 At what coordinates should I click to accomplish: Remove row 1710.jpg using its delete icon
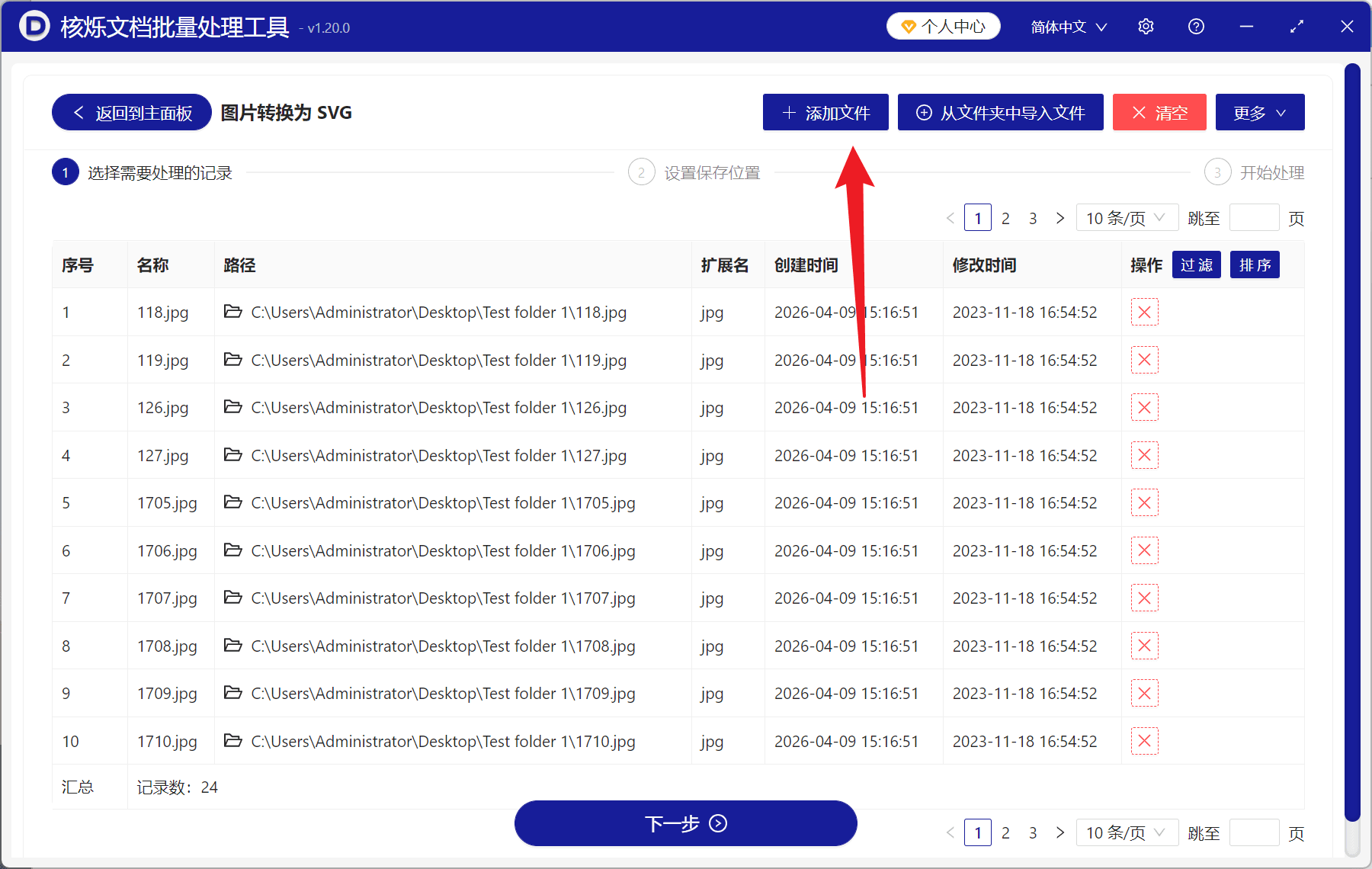pyautogui.click(x=1144, y=740)
